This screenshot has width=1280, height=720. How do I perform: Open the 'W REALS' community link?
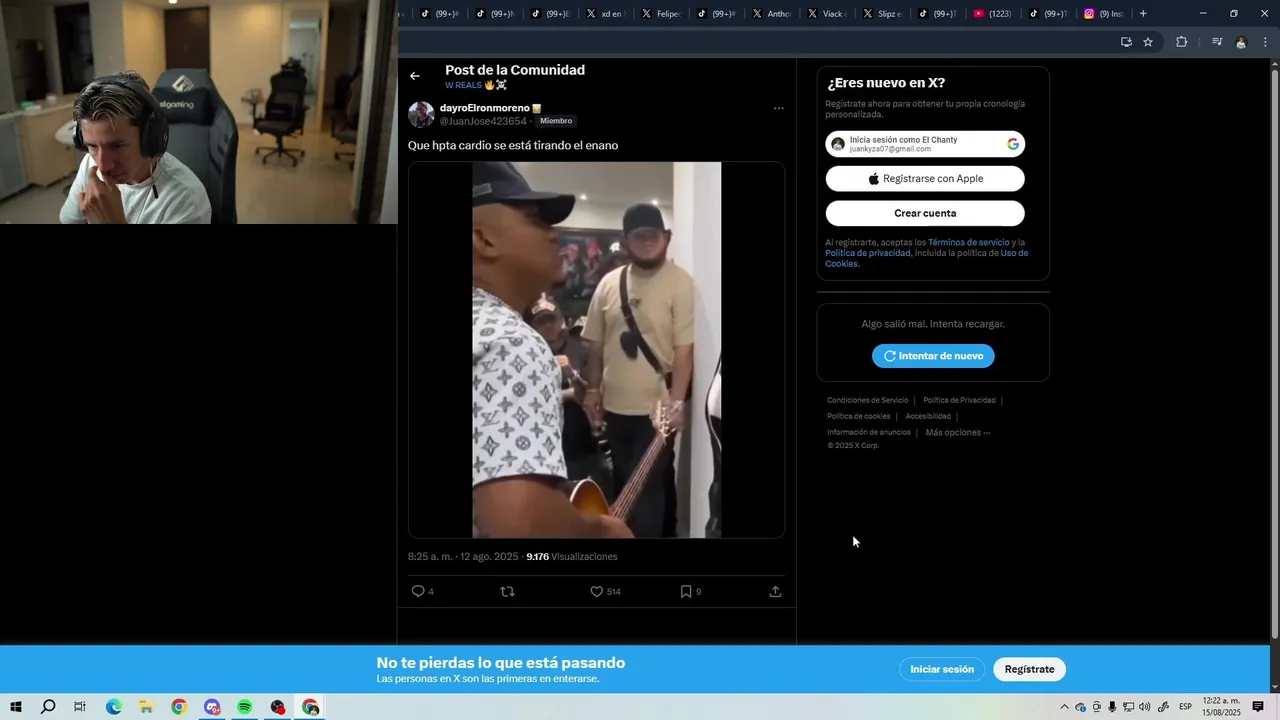click(476, 85)
